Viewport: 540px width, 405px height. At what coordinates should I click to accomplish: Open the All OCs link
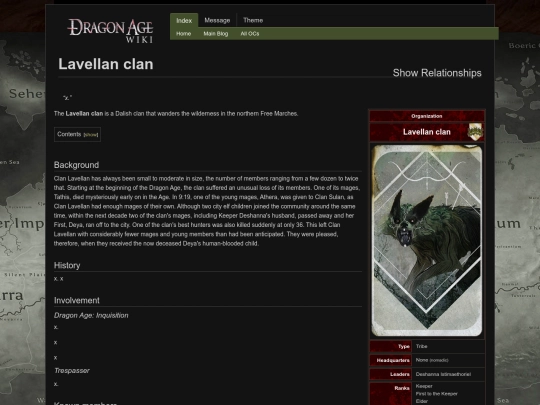[x=250, y=34]
